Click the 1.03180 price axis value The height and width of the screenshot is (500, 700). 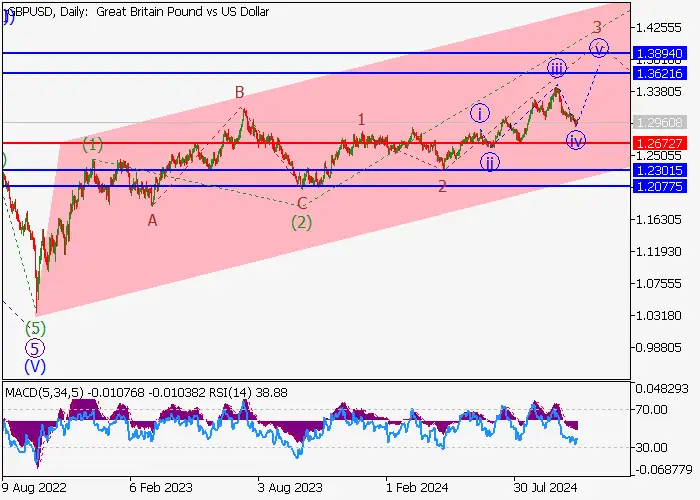point(658,316)
